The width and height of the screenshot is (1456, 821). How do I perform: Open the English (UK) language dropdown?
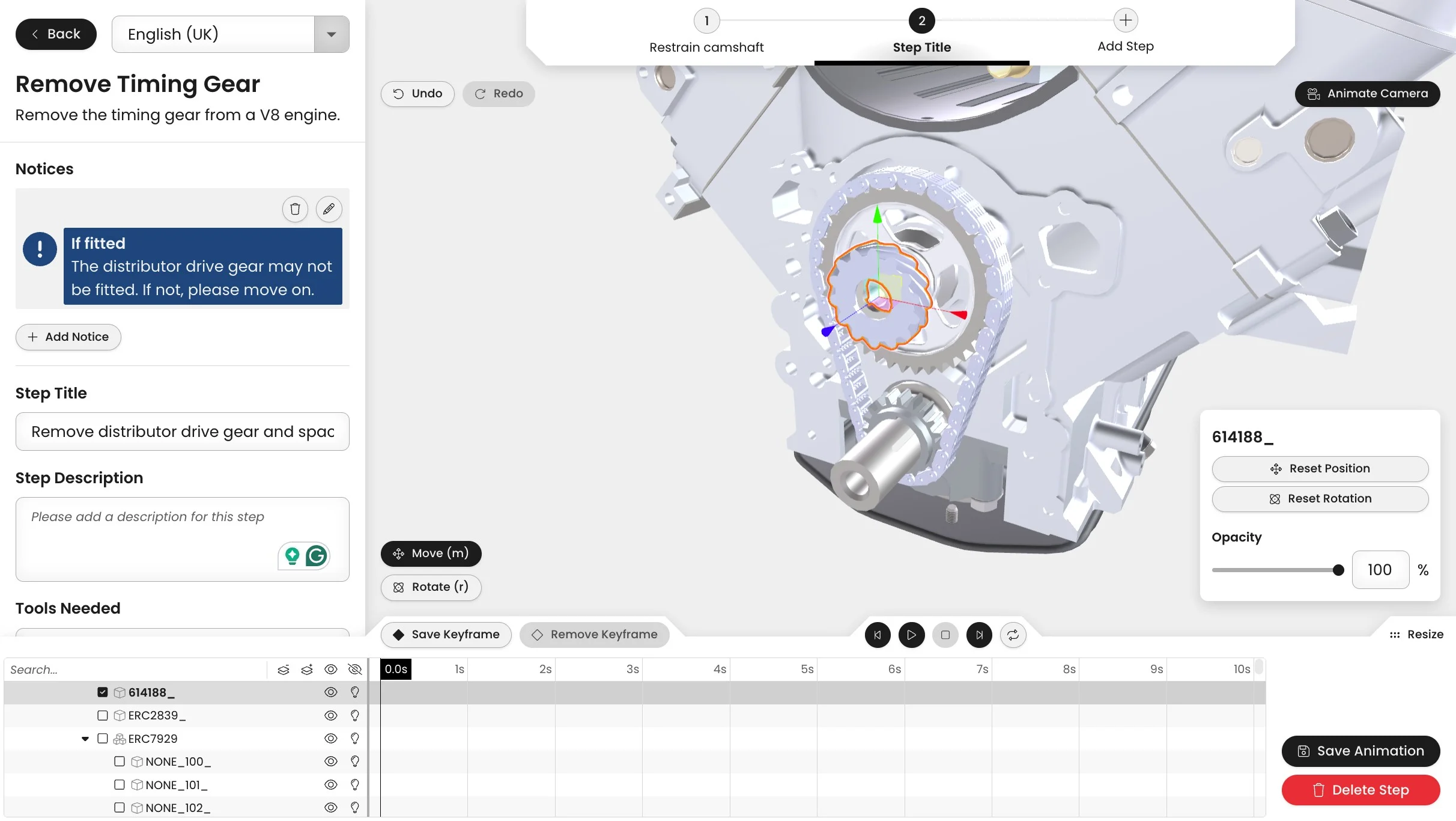click(x=331, y=34)
